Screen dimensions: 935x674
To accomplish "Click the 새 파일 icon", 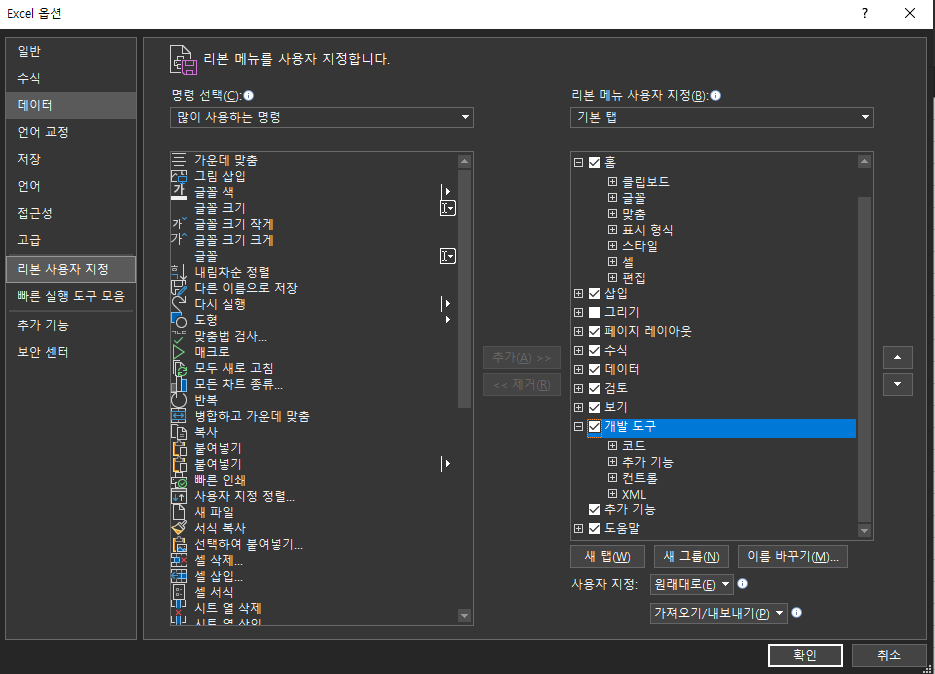I will pyautogui.click(x=179, y=512).
